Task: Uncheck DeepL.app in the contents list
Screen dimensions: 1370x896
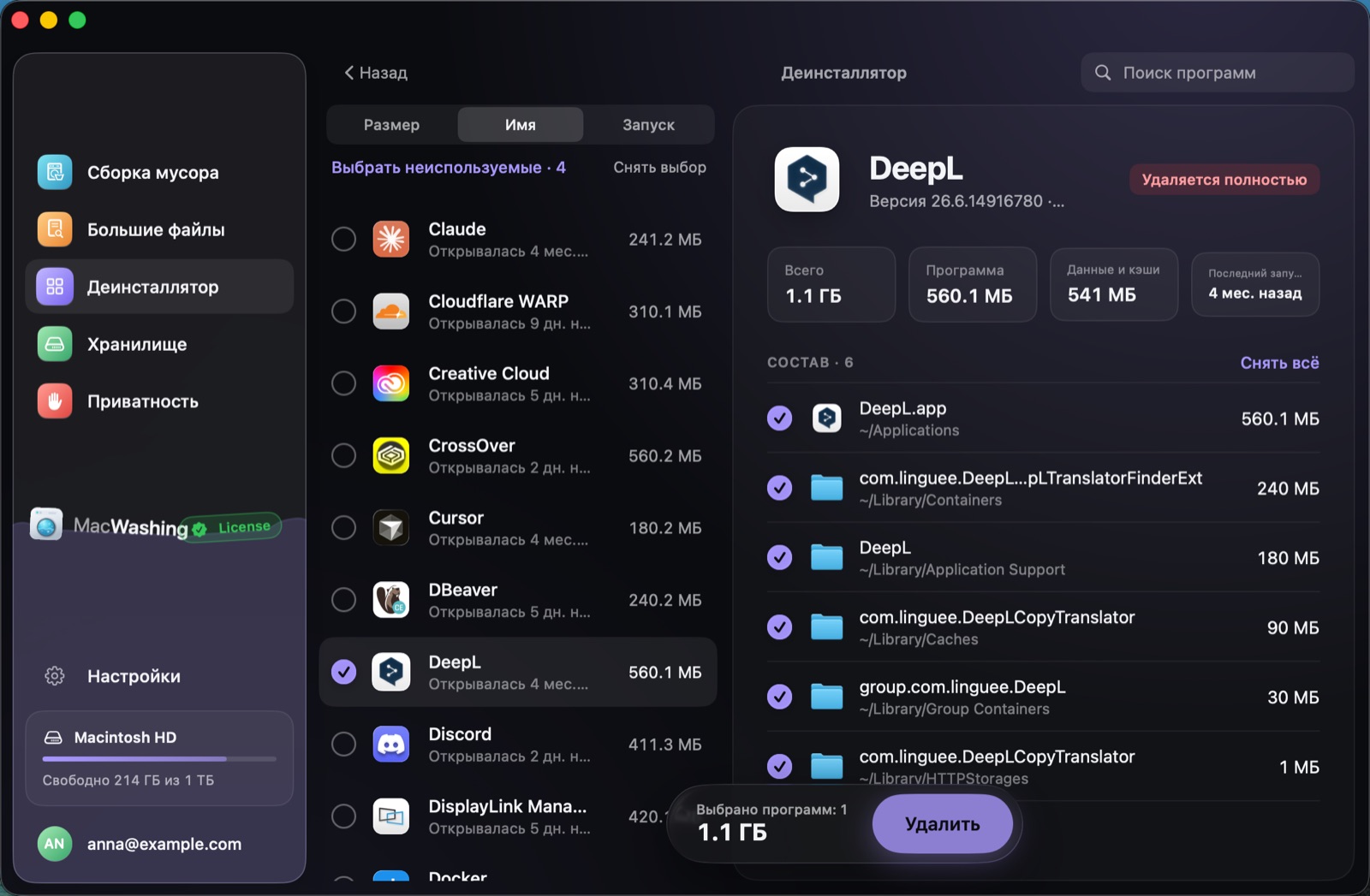Action: (x=779, y=418)
